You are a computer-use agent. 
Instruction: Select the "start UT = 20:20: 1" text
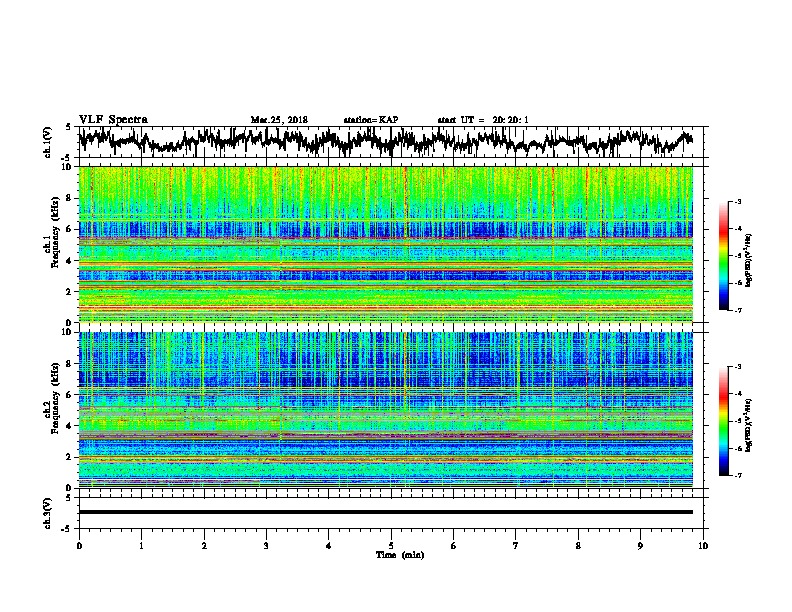pos(483,120)
